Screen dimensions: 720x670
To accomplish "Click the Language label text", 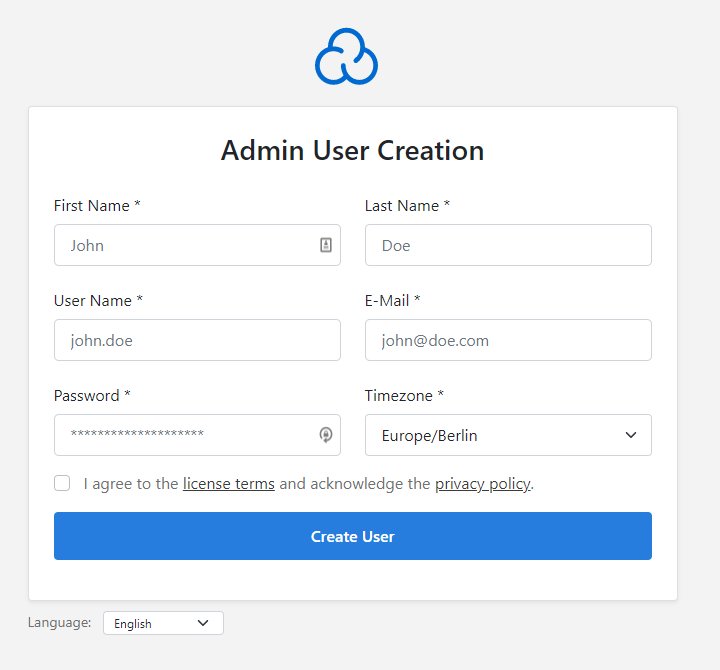I will [59, 623].
